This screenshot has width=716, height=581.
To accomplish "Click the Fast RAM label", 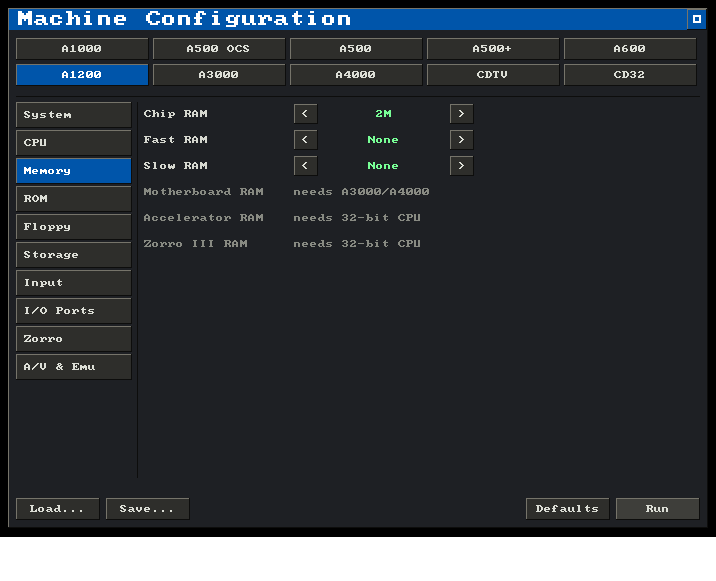I will click(x=175, y=140).
